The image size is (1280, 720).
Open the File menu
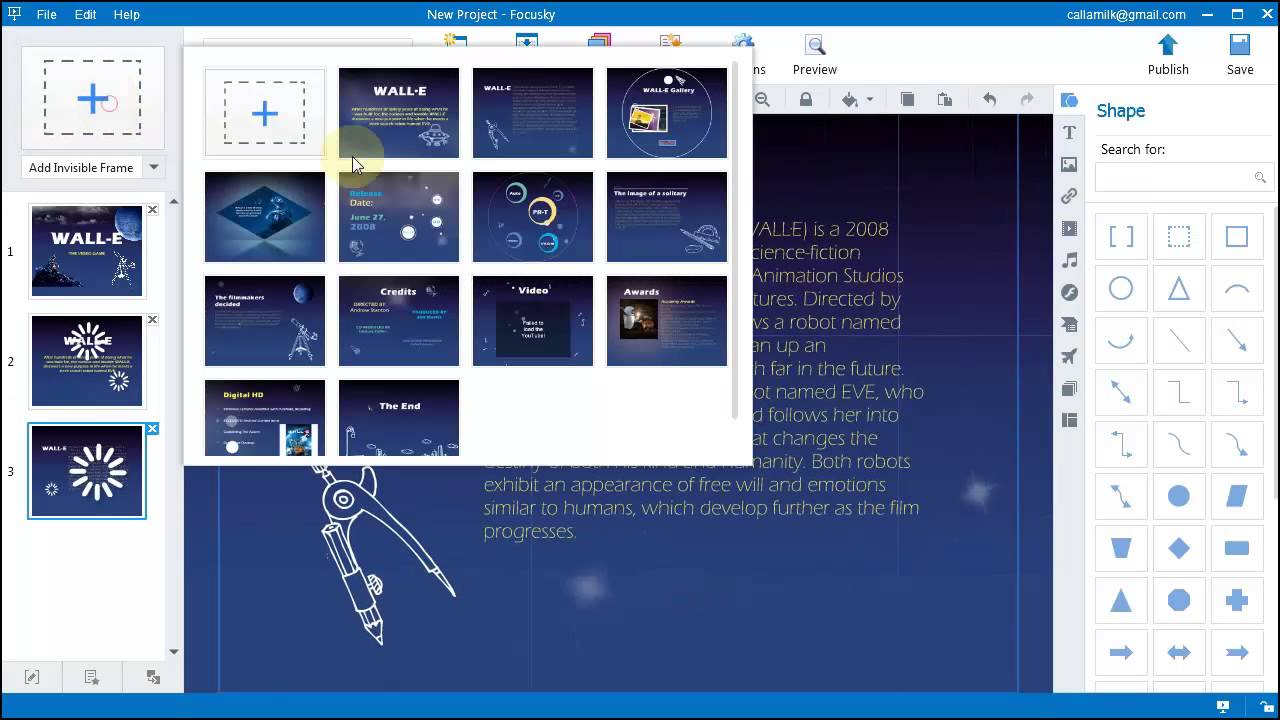tap(46, 14)
